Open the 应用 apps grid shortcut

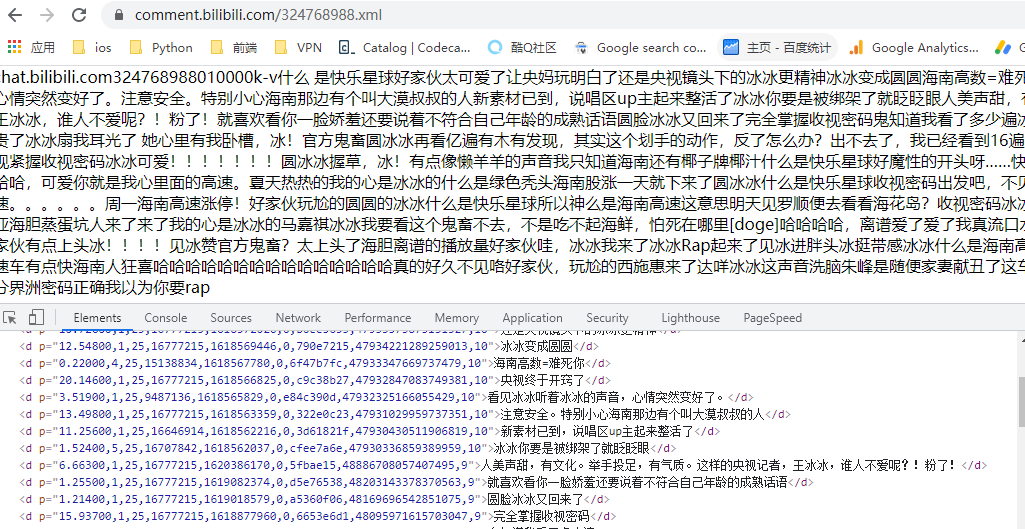click(x=31, y=48)
